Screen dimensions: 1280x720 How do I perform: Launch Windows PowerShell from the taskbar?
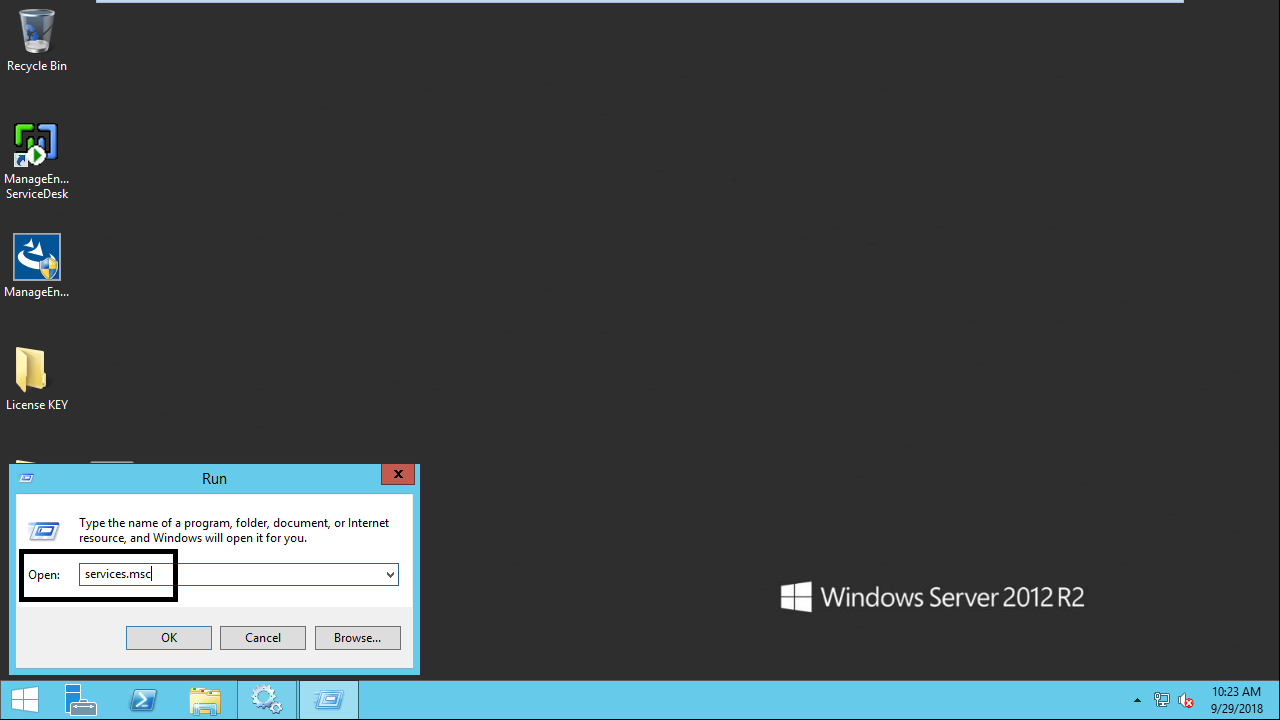click(x=143, y=700)
